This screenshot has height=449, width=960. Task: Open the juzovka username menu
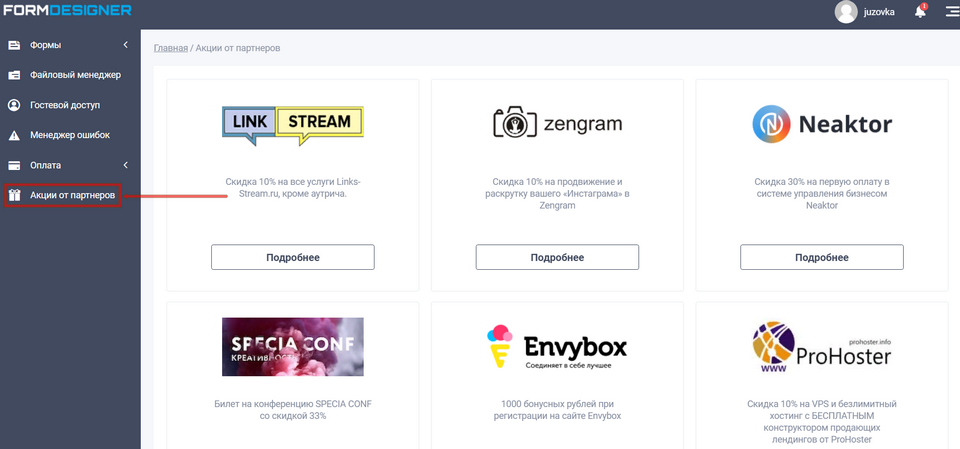[x=885, y=12]
